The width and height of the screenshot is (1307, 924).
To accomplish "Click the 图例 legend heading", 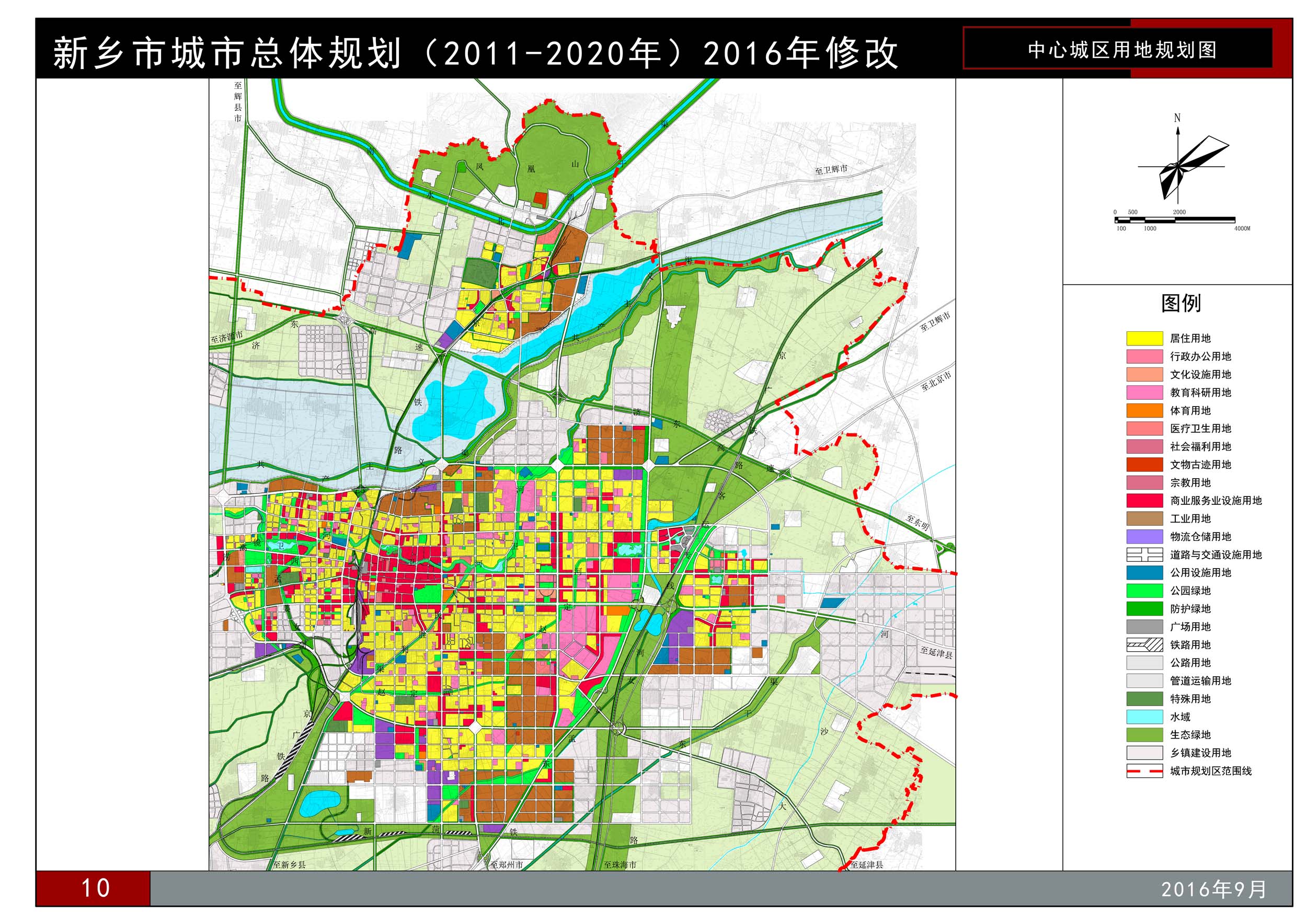I will [1181, 303].
